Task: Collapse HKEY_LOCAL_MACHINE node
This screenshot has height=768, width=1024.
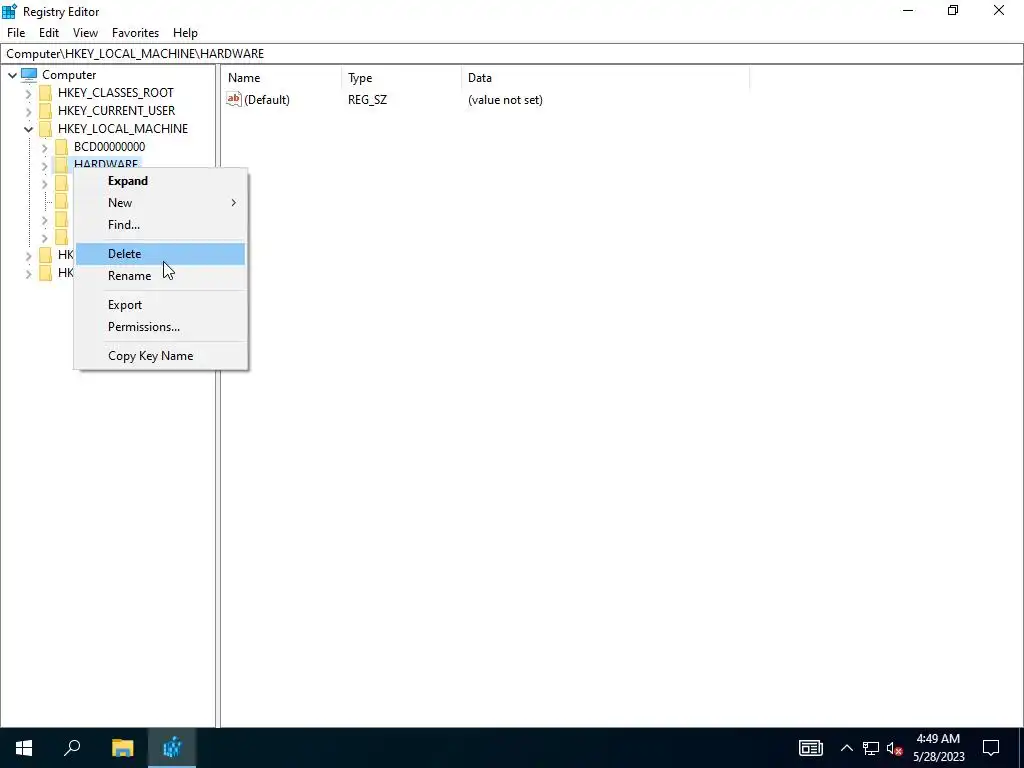Action: [x=28, y=129]
